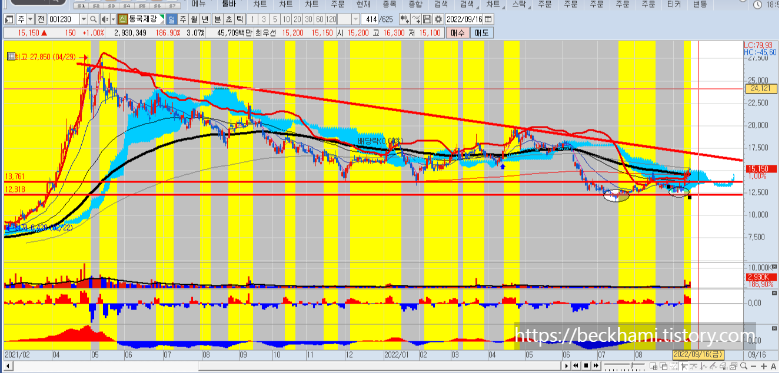Click the horizontal scrollbar below the chart
Viewport: 779px width, 373px height.
(379, 366)
